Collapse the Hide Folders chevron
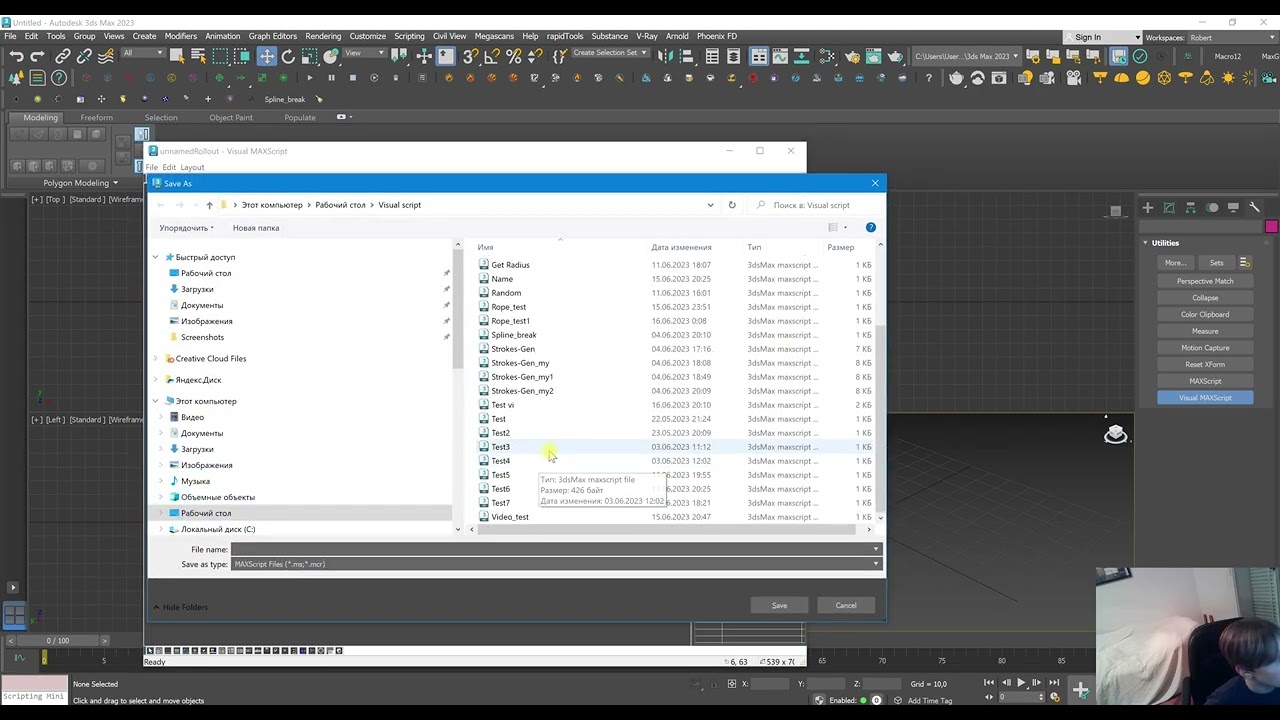Viewport: 1280px width, 720px height. pyautogui.click(x=156, y=607)
